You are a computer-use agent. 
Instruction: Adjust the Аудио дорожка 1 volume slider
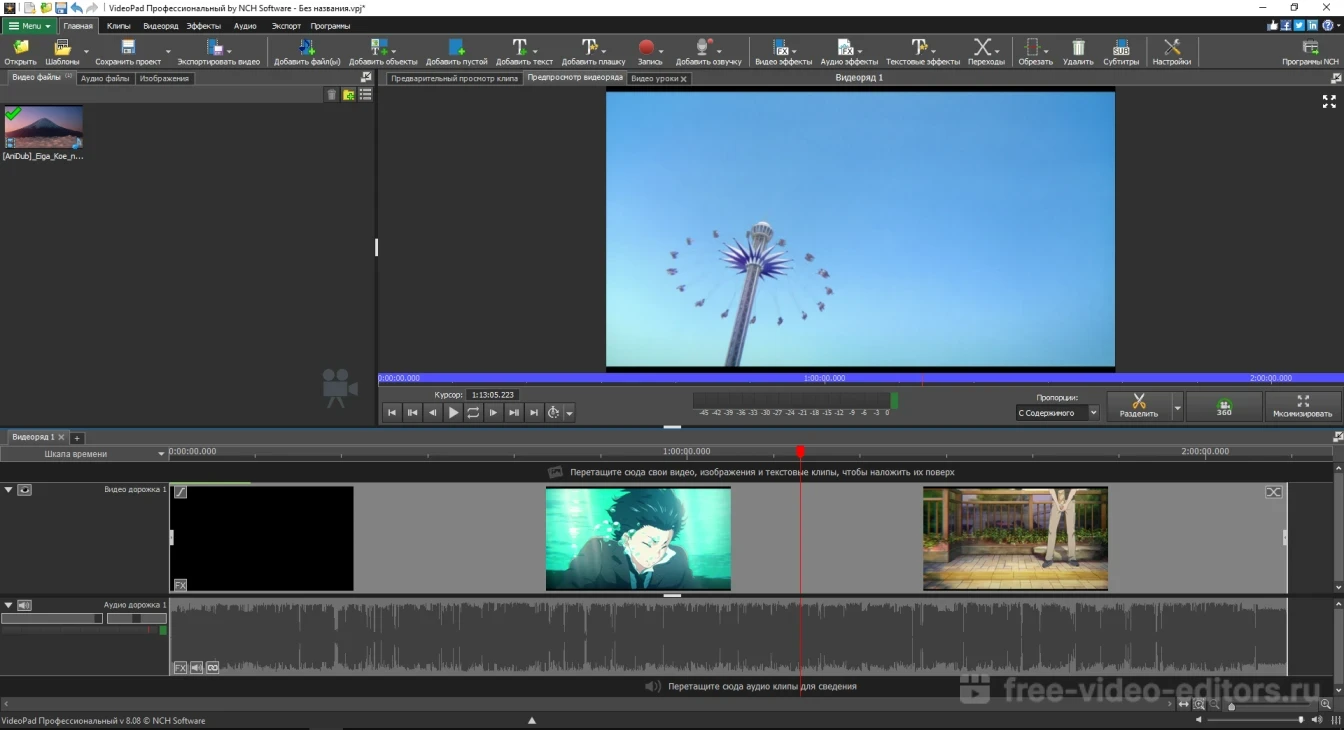[97, 619]
